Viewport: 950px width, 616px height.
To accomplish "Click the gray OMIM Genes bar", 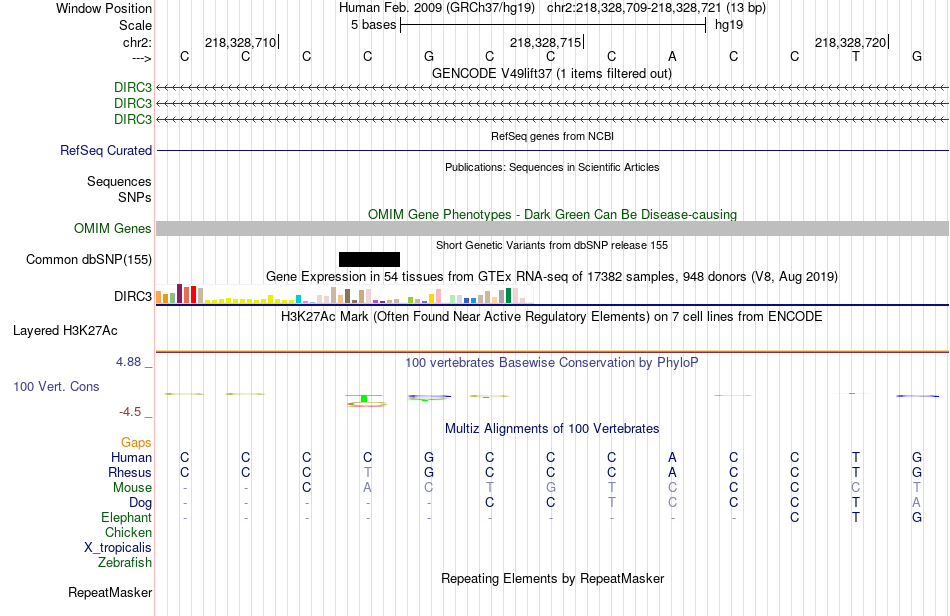I will pos(553,228).
